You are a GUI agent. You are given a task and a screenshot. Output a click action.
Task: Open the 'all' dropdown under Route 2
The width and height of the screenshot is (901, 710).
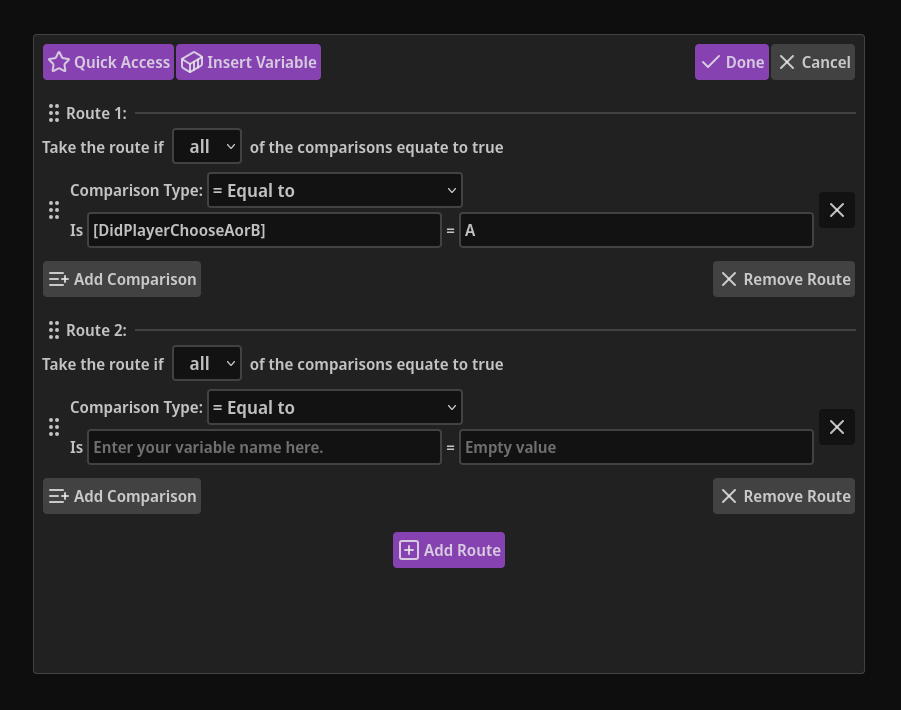206,363
